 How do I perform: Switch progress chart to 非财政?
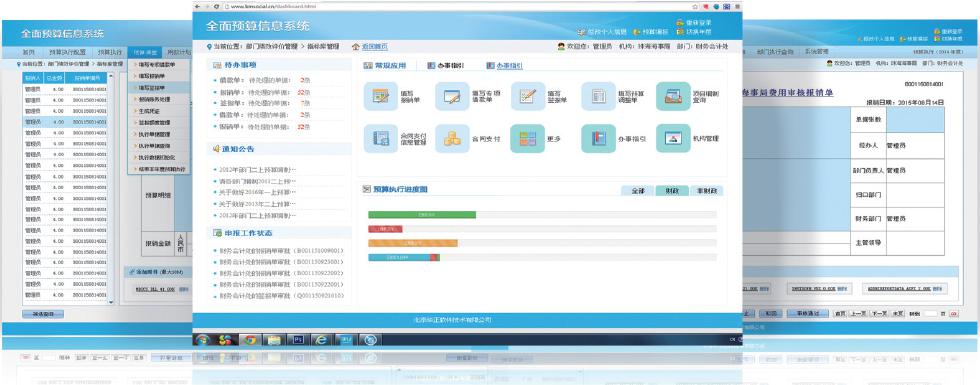point(707,191)
